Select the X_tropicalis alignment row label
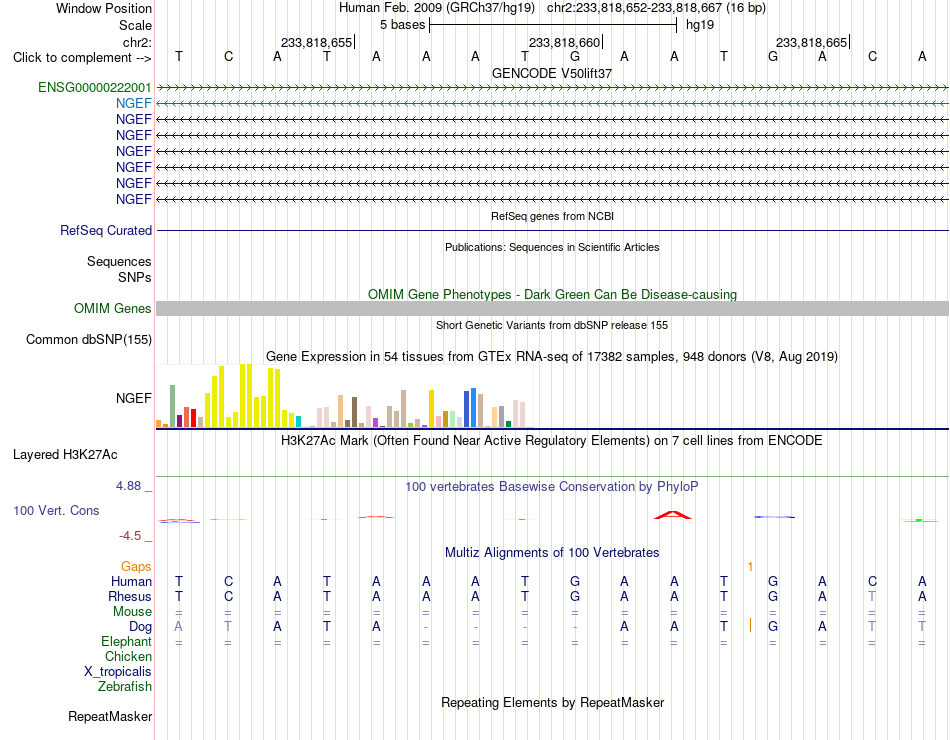950x740 pixels. point(118,672)
